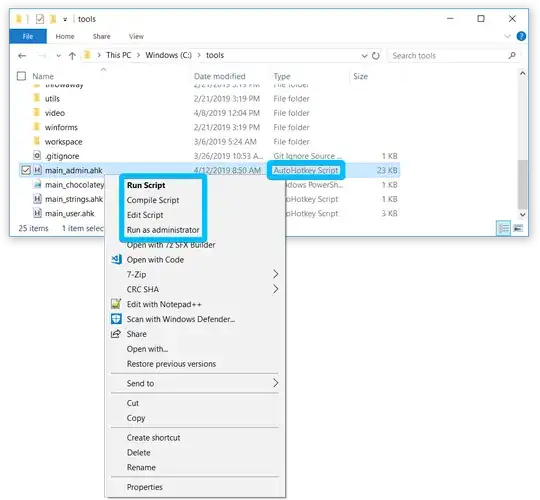Toggle the select-all checkbox in header
The height and width of the screenshot is (500, 540).
click(21, 76)
